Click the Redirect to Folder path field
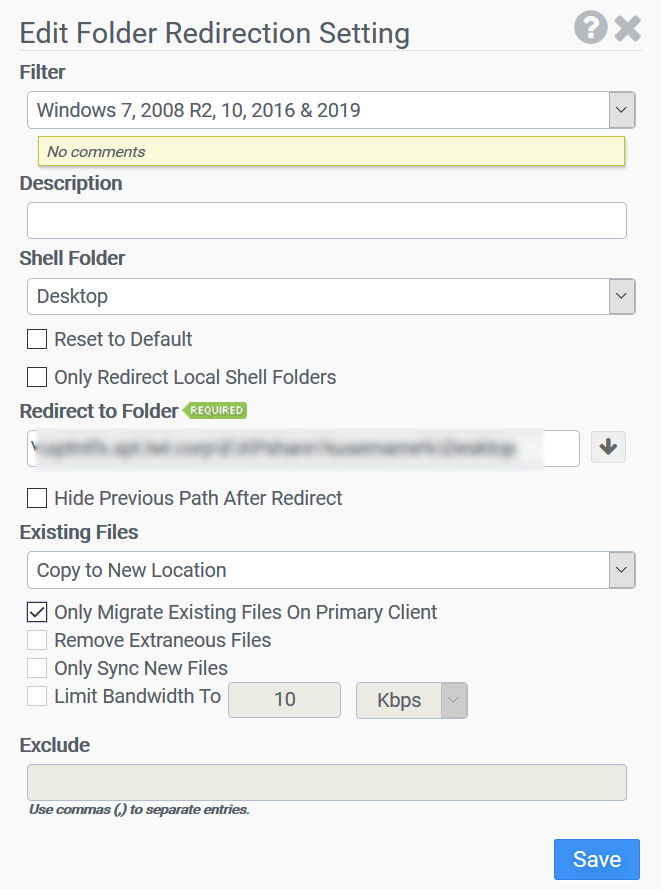This screenshot has height=889, width=661. (x=303, y=448)
